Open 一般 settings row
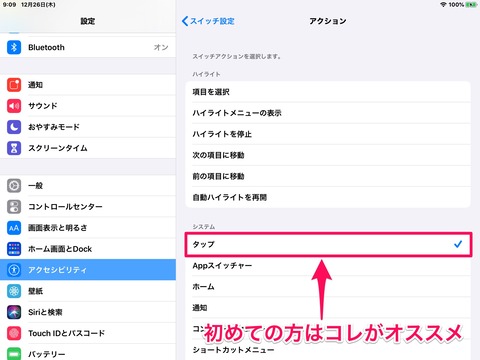The width and height of the screenshot is (480, 360). 88,186
